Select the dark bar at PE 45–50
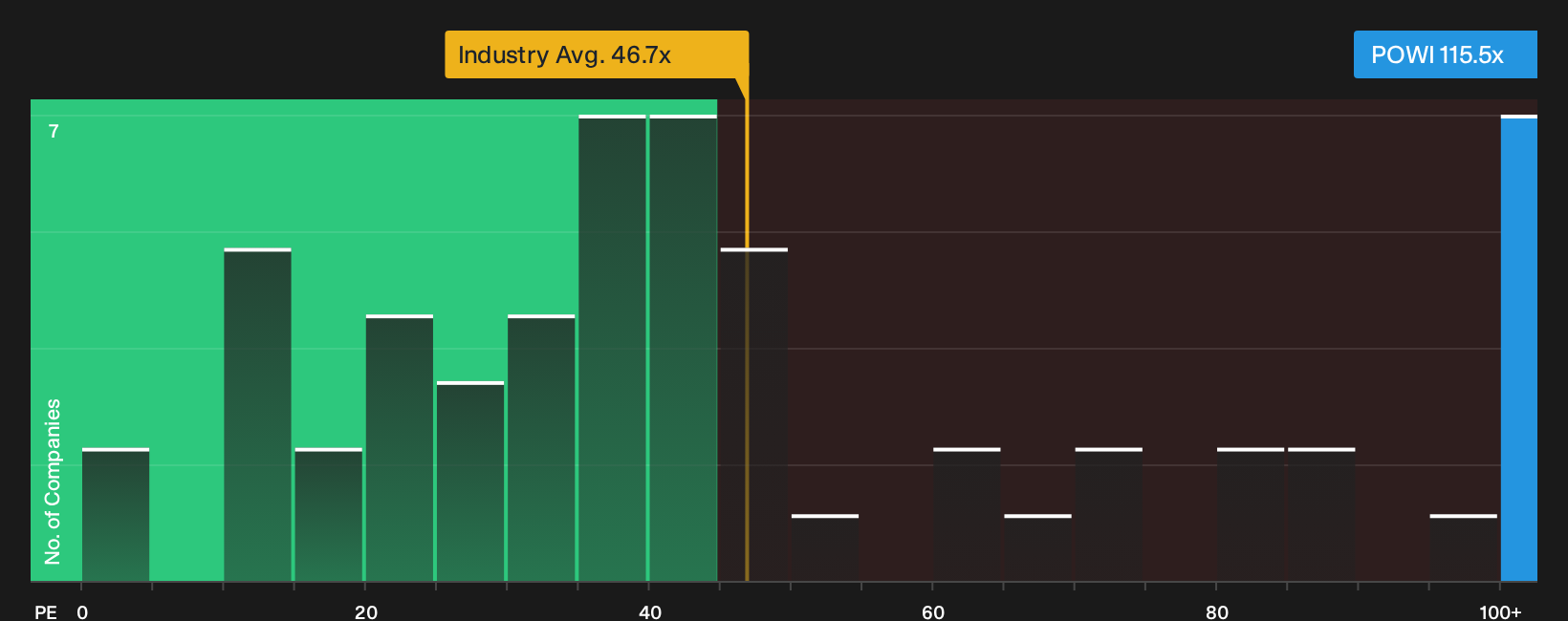 click(754, 415)
